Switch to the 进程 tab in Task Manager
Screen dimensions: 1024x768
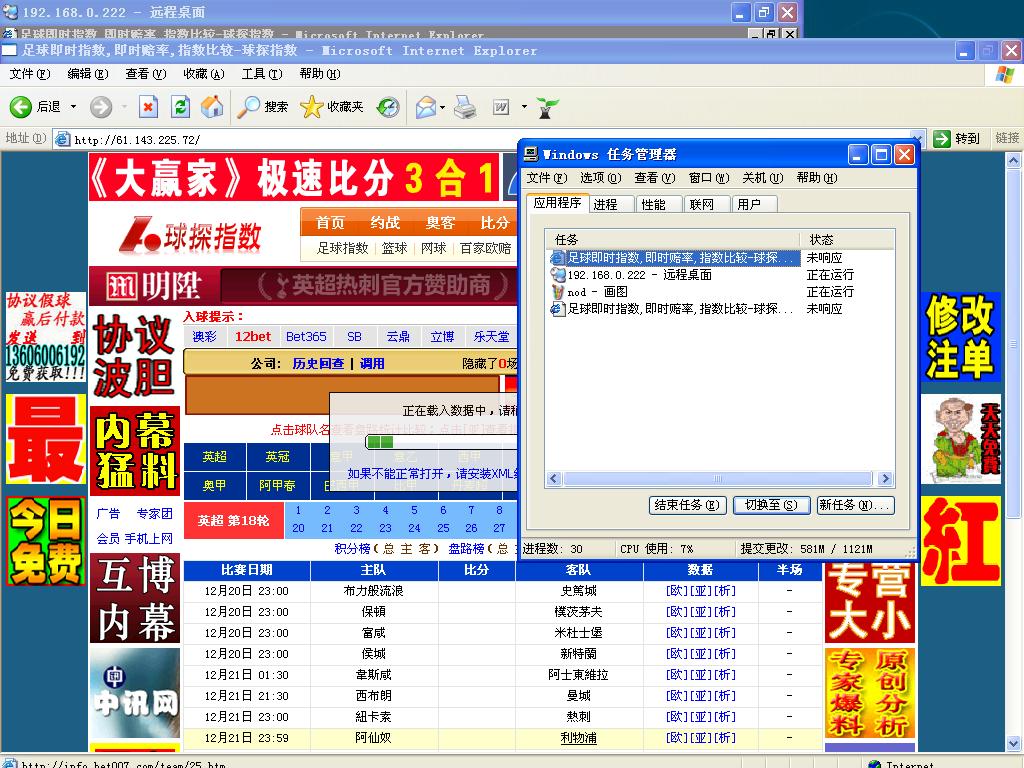(x=605, y=204)
